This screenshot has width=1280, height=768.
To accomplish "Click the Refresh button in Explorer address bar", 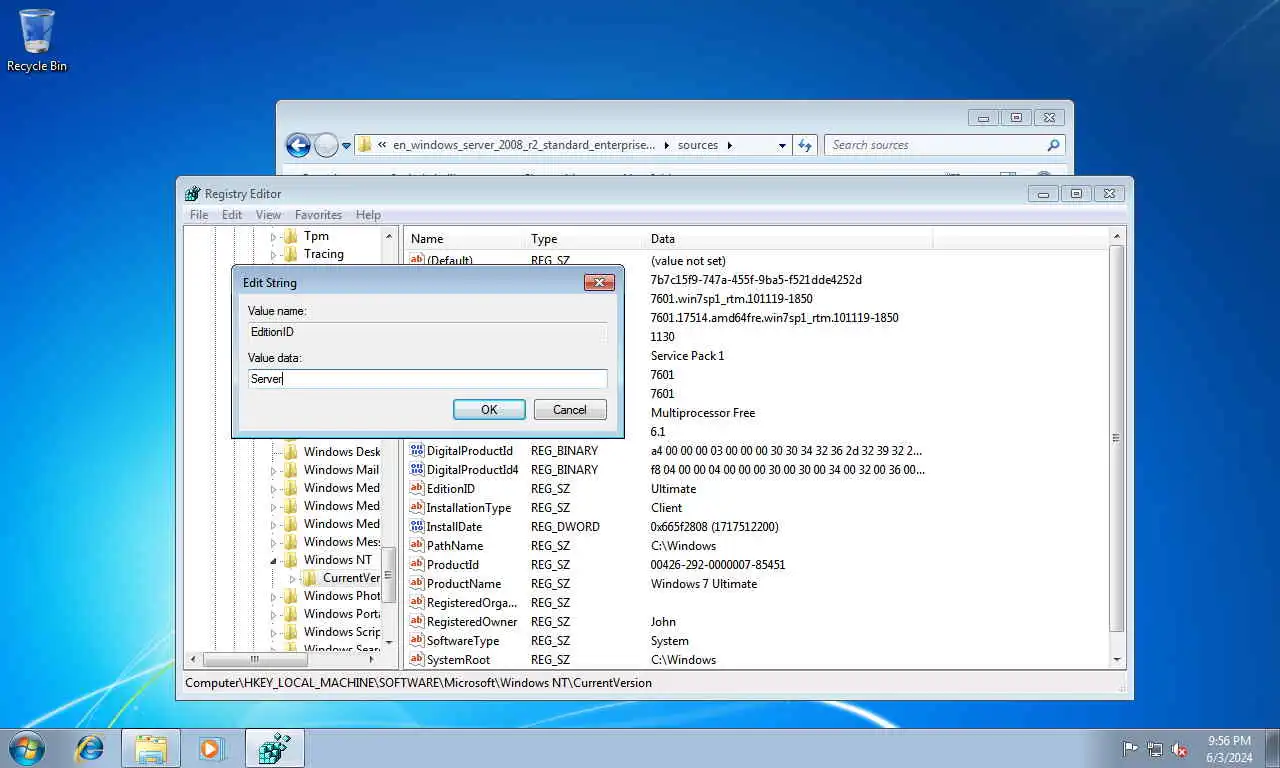I will (806, 145).
